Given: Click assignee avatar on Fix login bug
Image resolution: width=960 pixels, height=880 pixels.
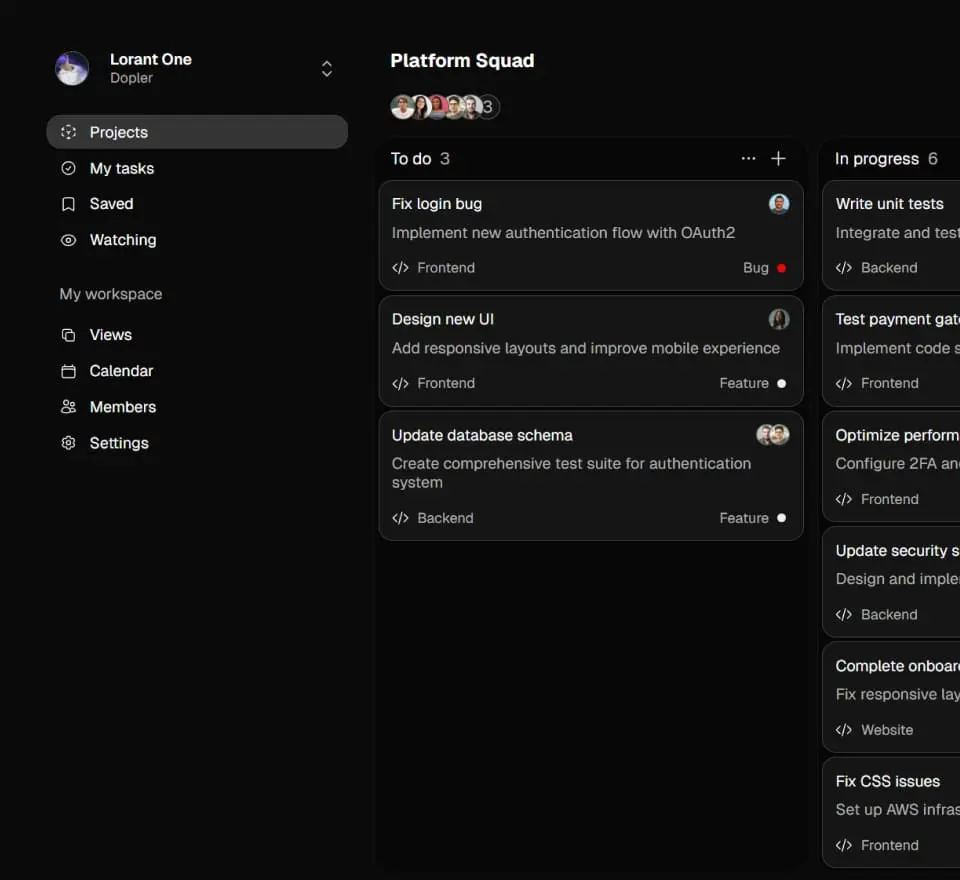Looking at the screenshot, I should [779, 204].
